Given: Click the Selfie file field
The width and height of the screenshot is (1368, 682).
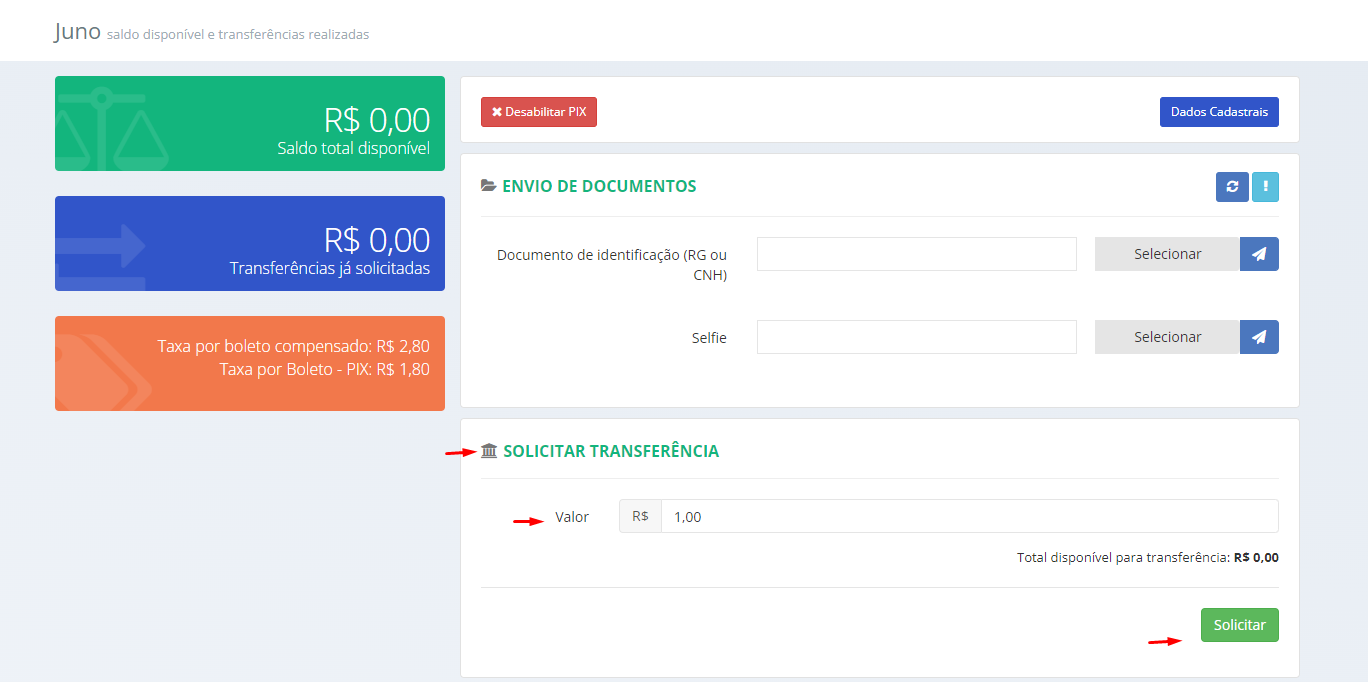Looking at the screenshot, I should click(x=917, y=337).
